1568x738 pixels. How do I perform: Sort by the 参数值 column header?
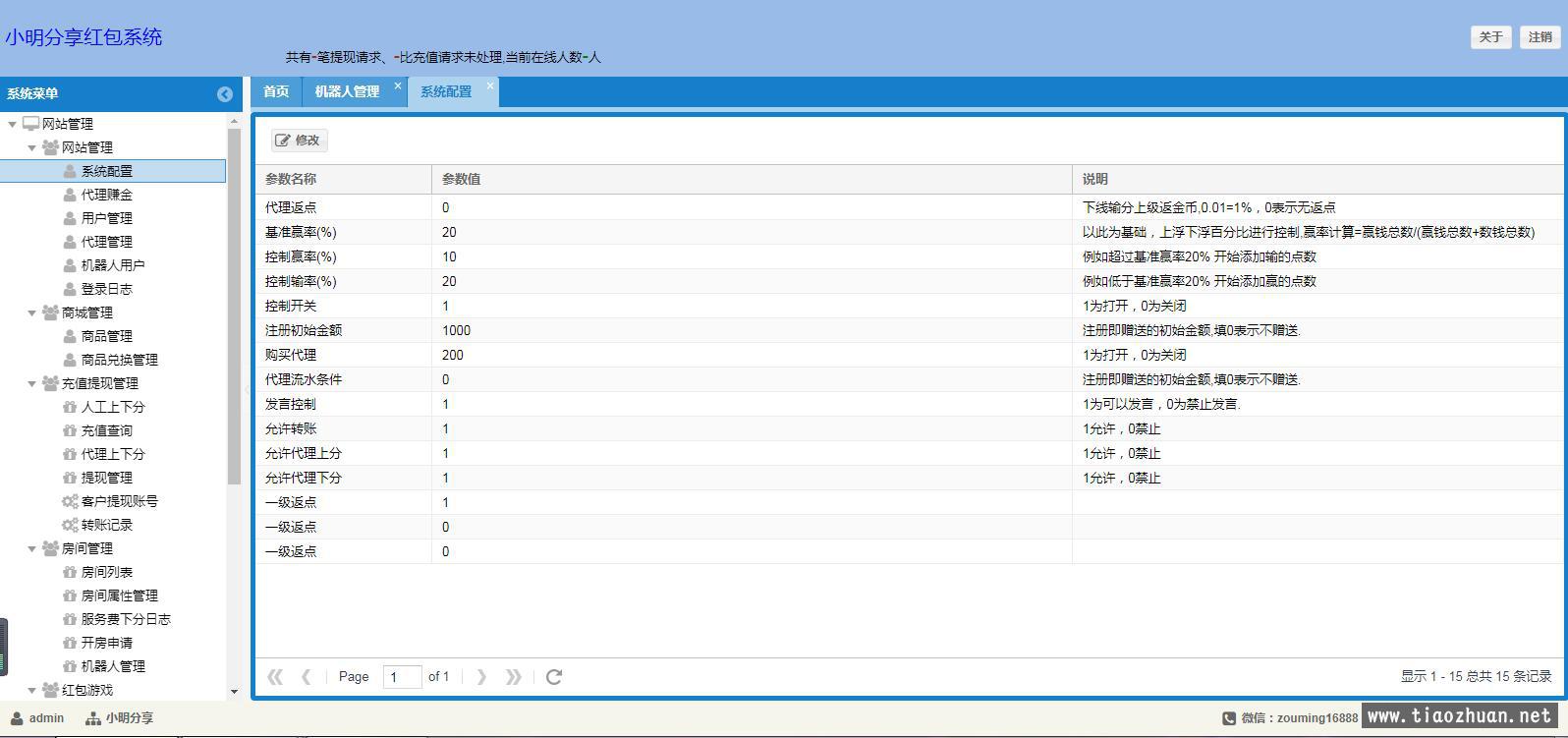pyautogui.click(x=752, y=179)
